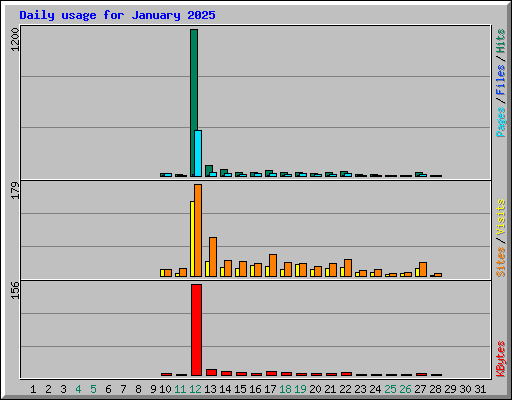
Task: Click day 31 on the x-axis
Action: [x=480, y=389]
